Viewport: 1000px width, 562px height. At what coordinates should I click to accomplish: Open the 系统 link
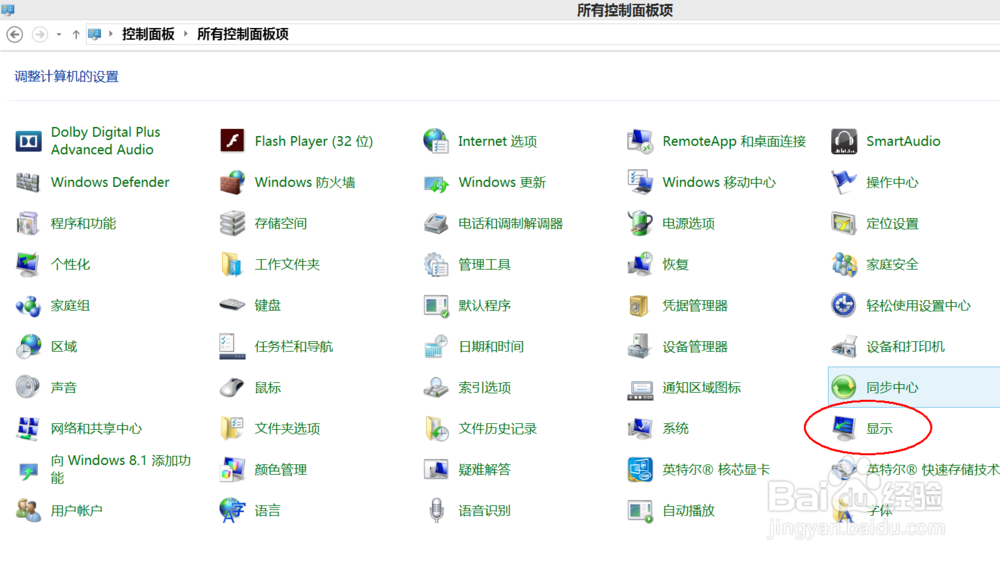click(675, 429)
